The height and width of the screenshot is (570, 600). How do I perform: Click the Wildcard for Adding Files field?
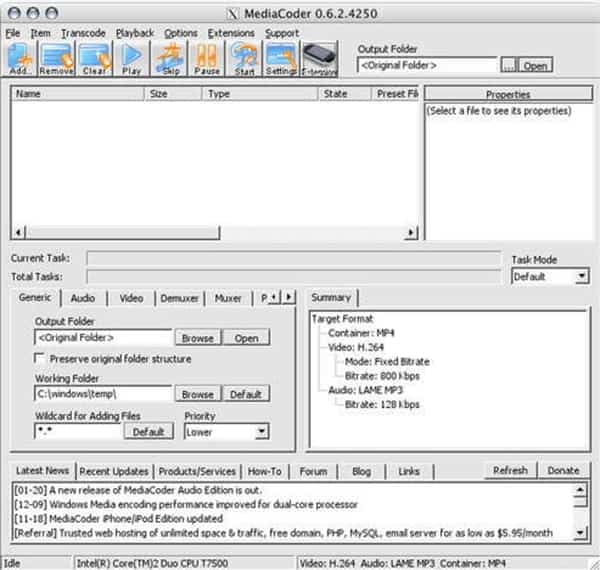(x=78, y=432)
